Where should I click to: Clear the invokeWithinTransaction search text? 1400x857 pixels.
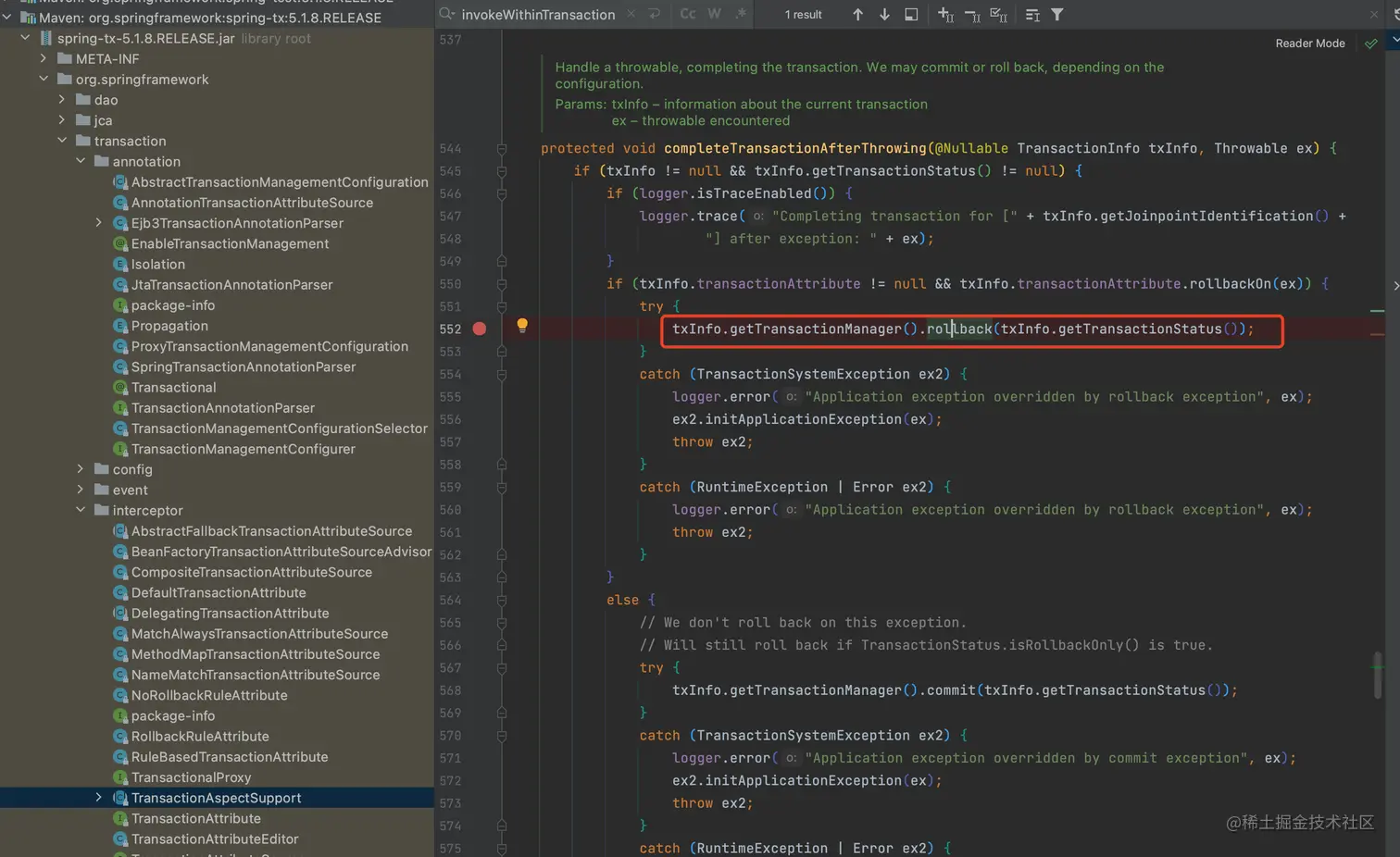pos(631,14)
